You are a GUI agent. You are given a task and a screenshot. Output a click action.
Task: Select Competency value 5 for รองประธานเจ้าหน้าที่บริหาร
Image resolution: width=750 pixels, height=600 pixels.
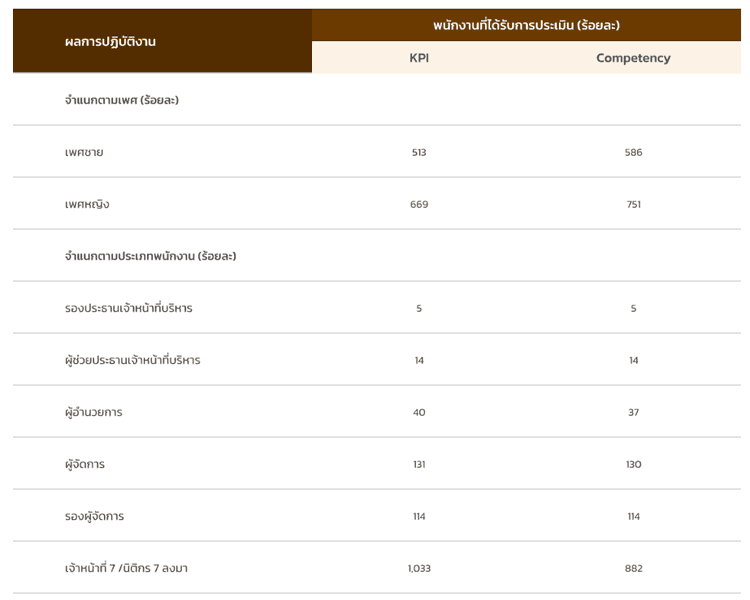tap(633, 309)
